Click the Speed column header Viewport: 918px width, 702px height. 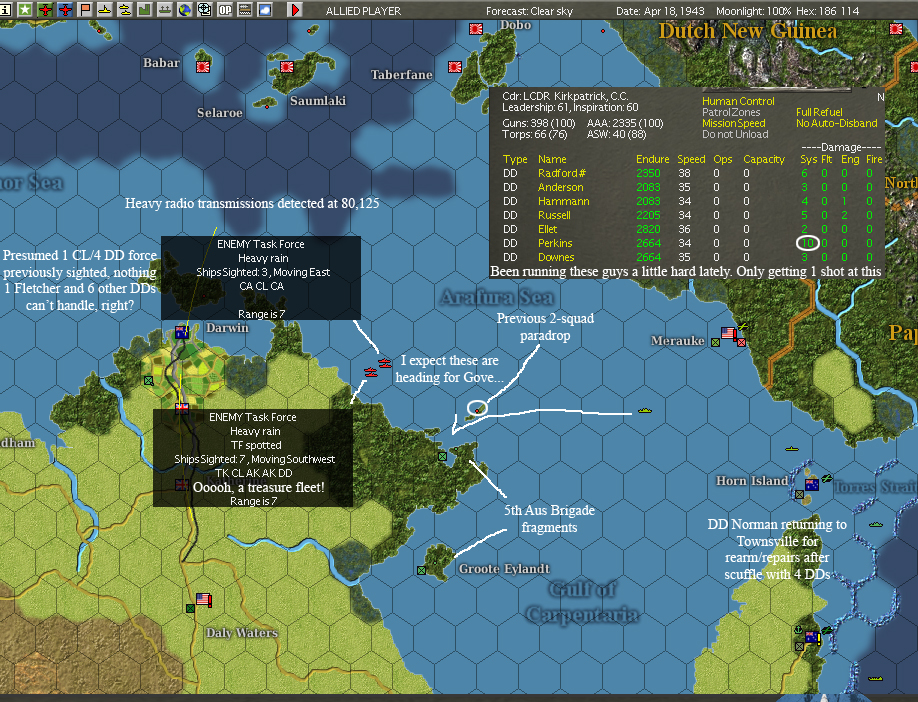691,159
